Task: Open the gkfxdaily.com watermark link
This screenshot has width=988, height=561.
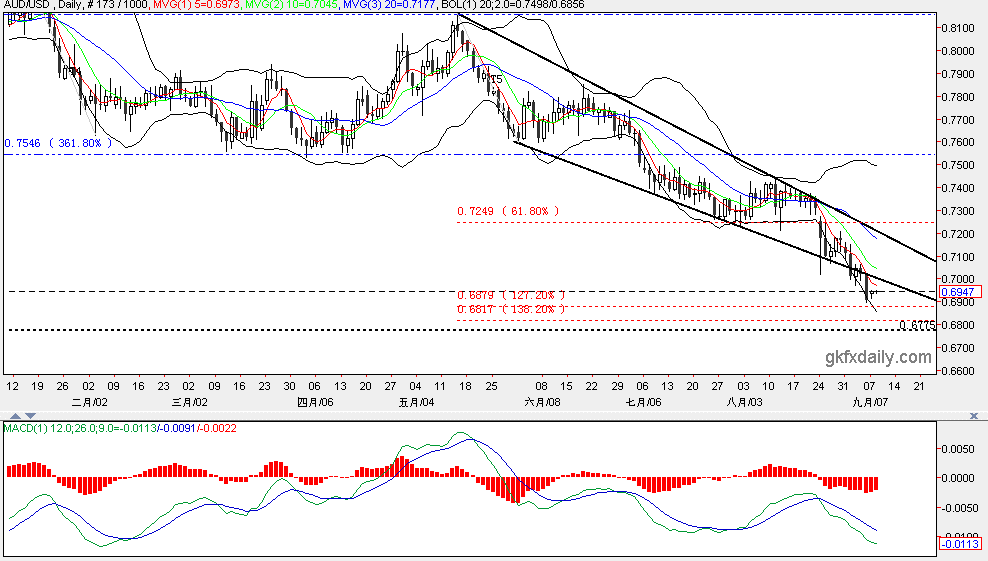Action: click(x=878, y=357)
